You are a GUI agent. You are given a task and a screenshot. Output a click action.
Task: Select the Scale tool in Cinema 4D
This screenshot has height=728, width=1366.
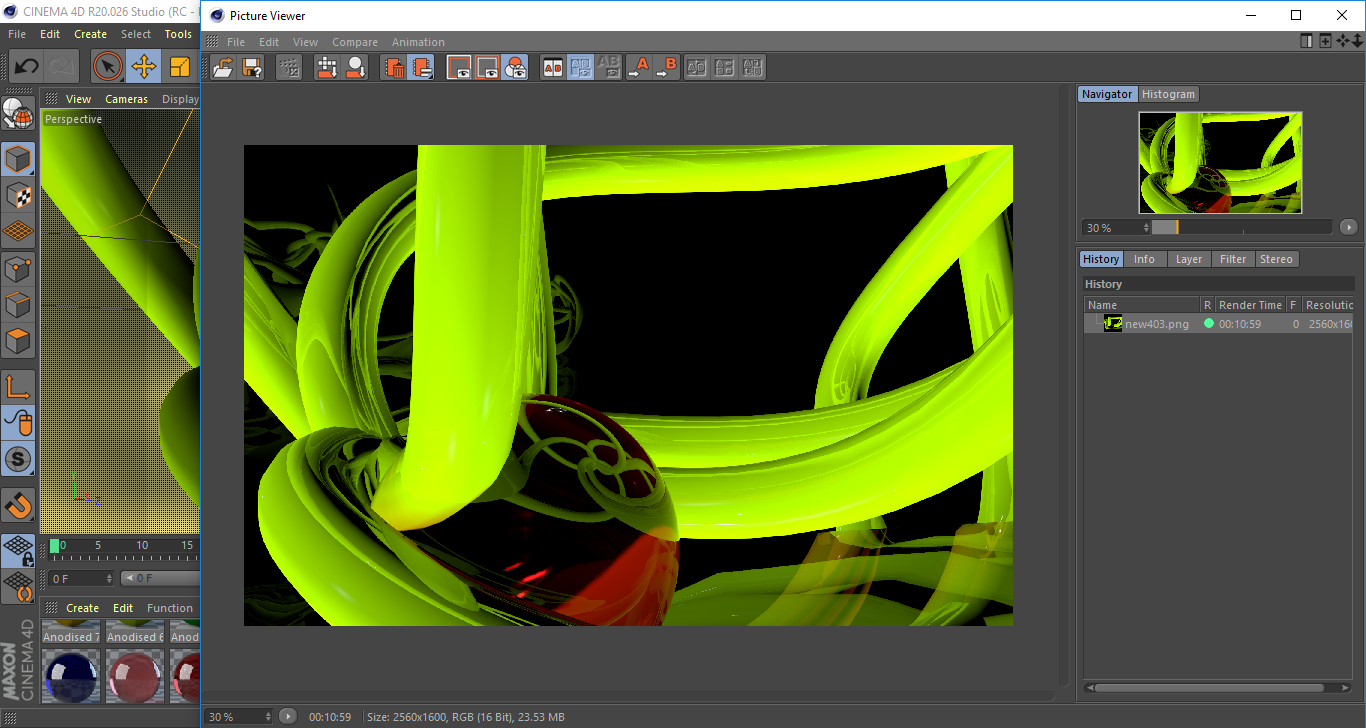180,67
